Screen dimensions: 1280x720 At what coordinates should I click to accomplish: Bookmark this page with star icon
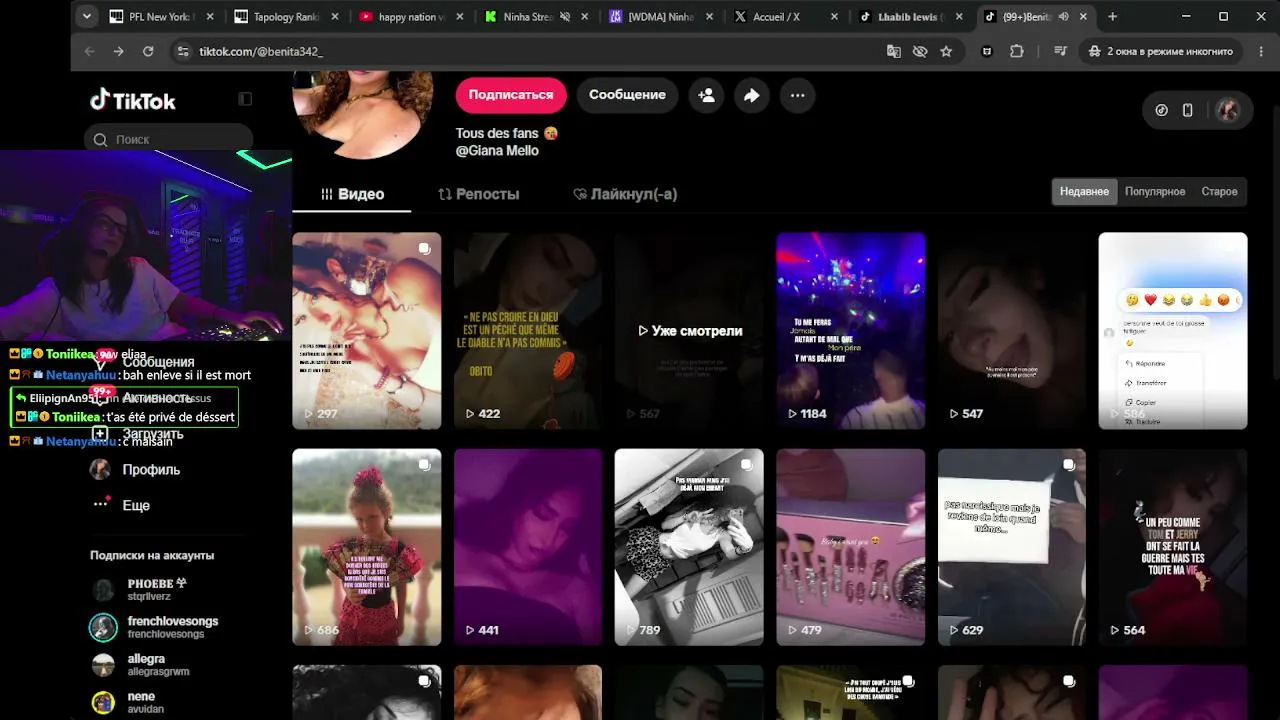click(946, 51)
